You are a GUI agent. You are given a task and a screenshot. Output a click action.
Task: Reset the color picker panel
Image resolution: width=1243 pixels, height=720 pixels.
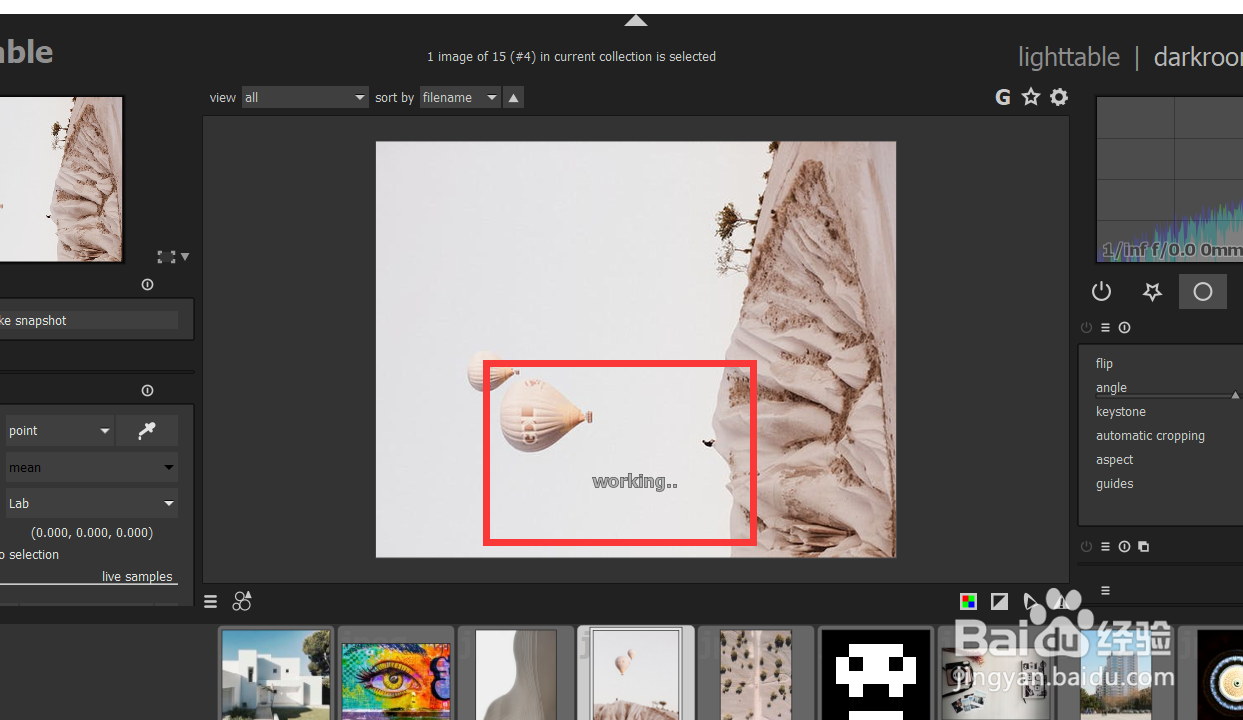pyautogui.click(x=148, y=391)
